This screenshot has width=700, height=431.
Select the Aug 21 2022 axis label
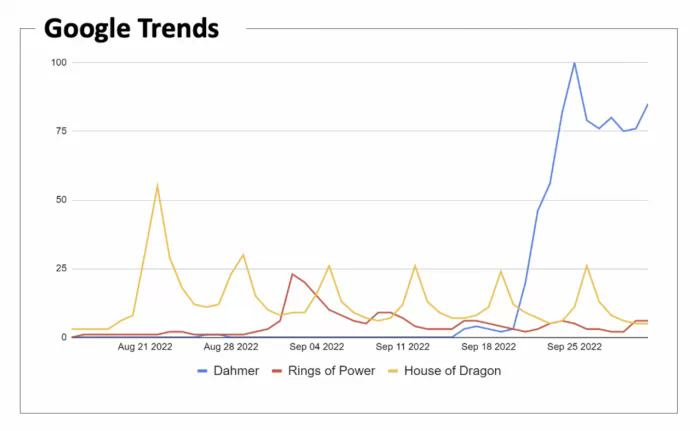point(147,348)
